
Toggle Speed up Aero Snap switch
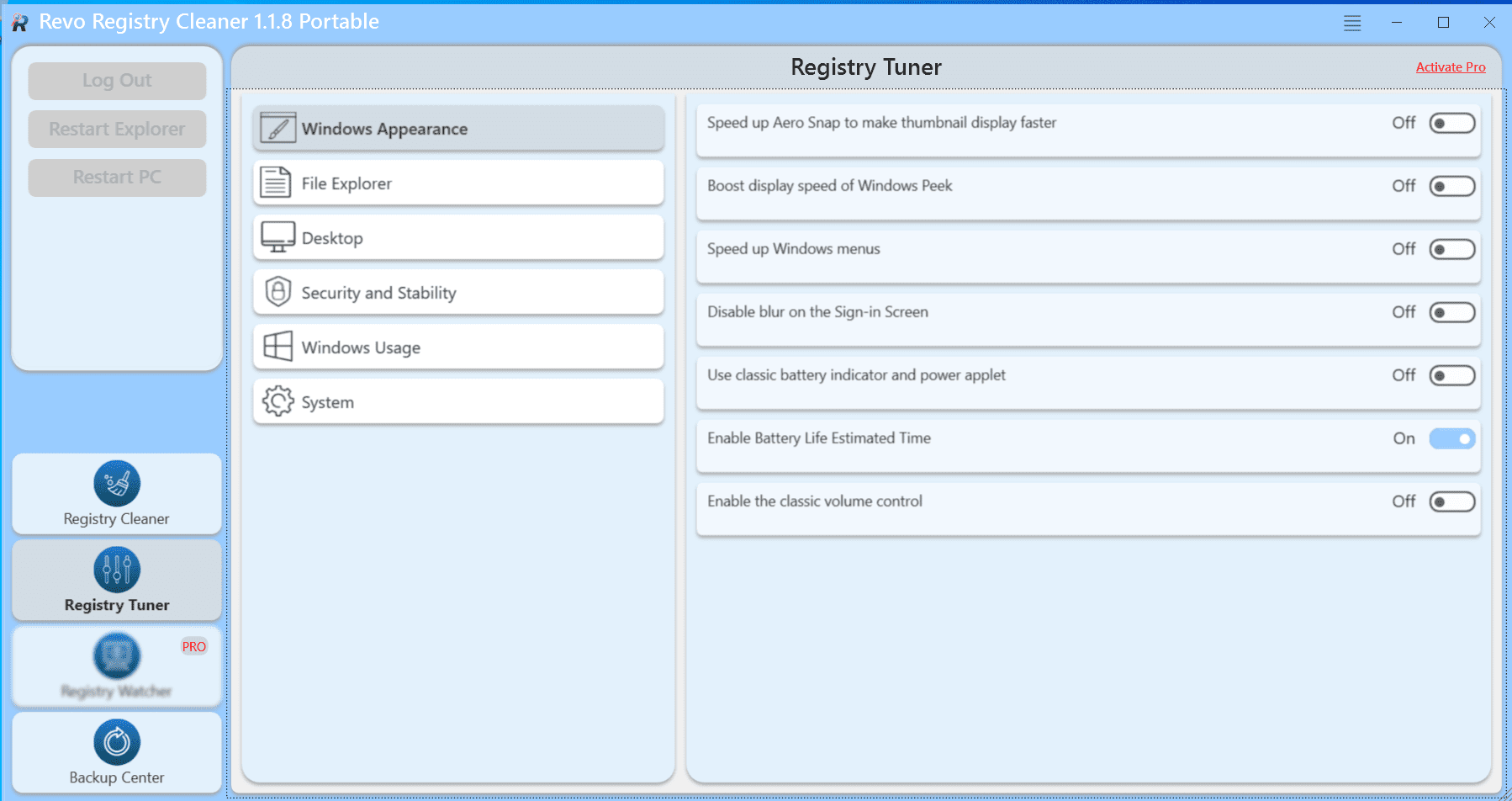point(1452,123)
